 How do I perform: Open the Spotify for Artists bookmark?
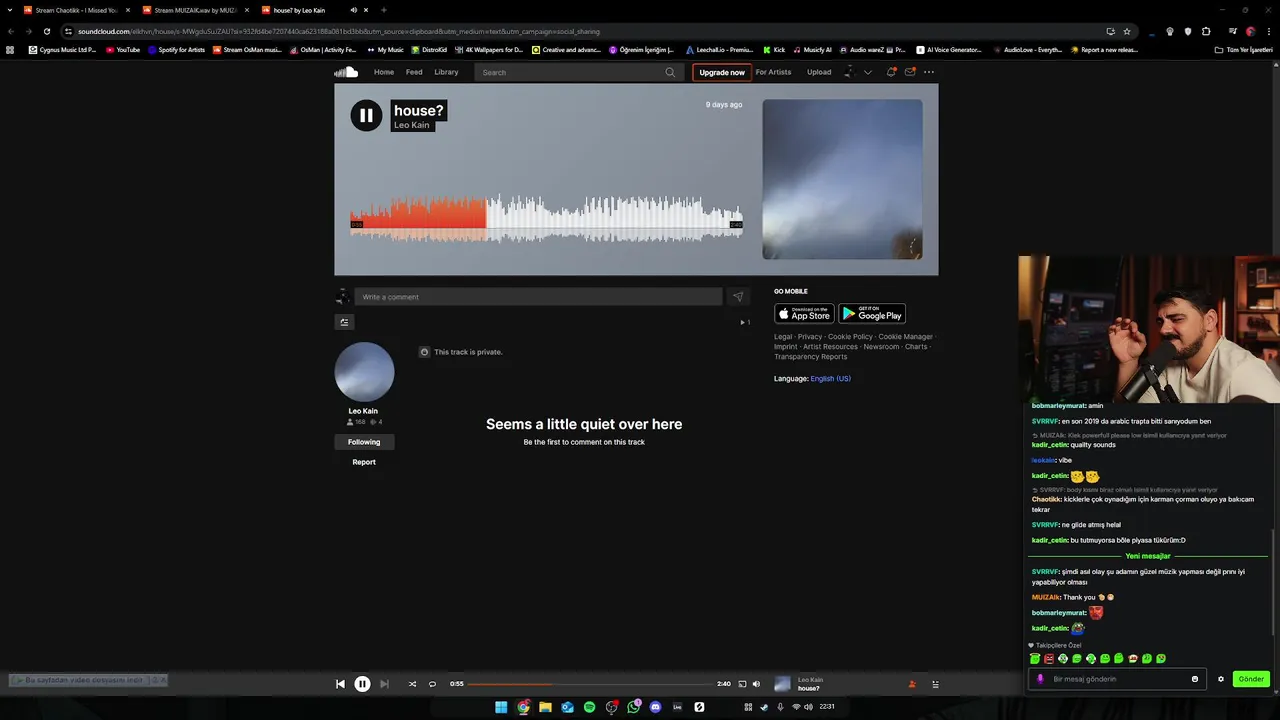[177, 49]
